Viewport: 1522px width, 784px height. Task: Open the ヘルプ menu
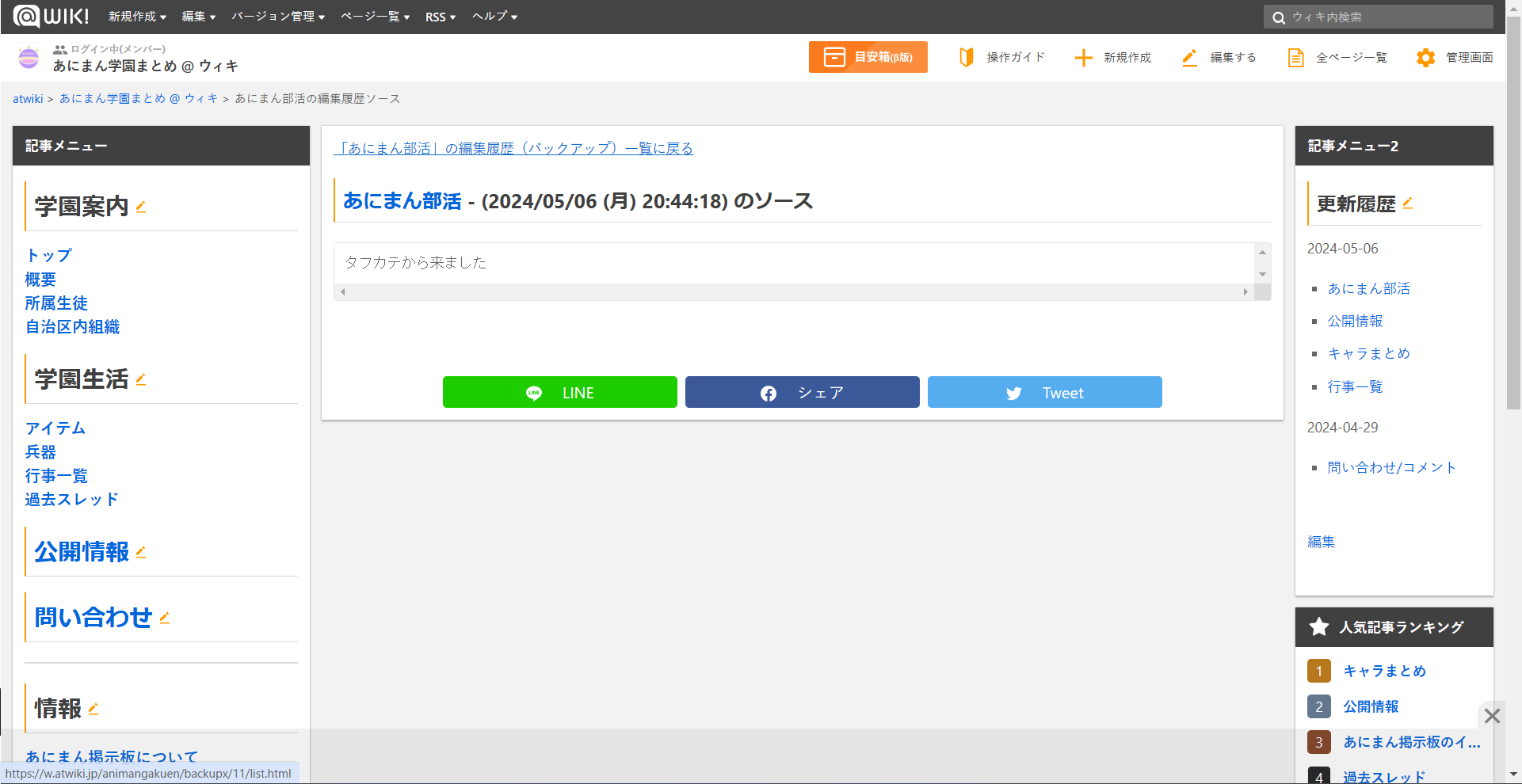(494, 17)
